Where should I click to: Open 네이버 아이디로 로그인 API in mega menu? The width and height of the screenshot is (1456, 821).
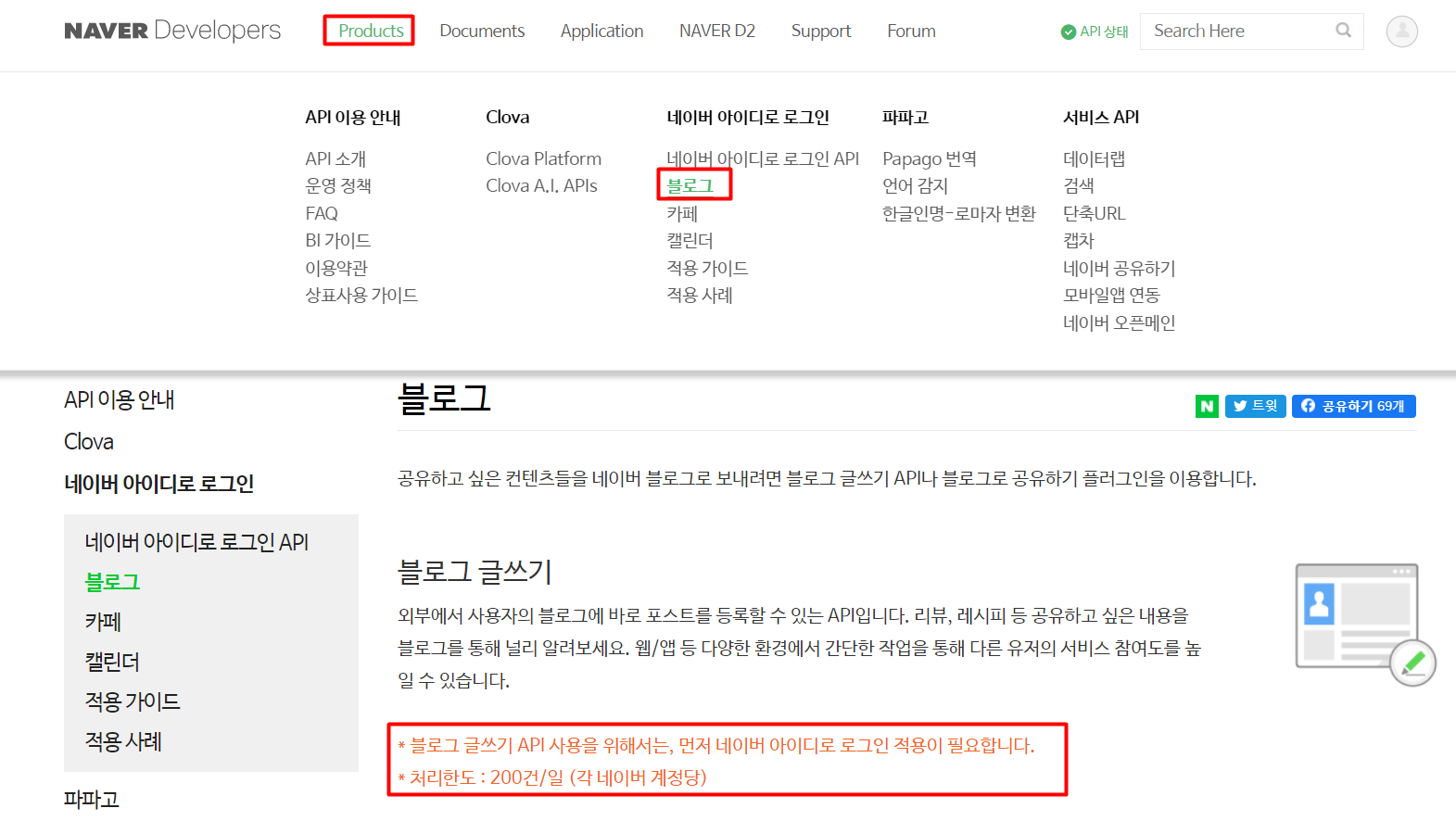point(763,158)
